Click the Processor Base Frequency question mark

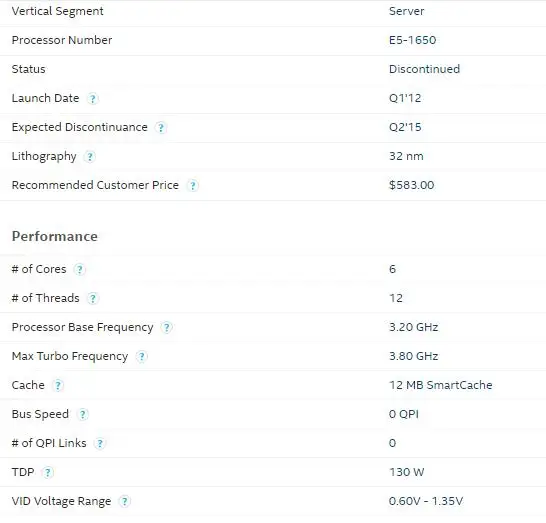(166, 328)
